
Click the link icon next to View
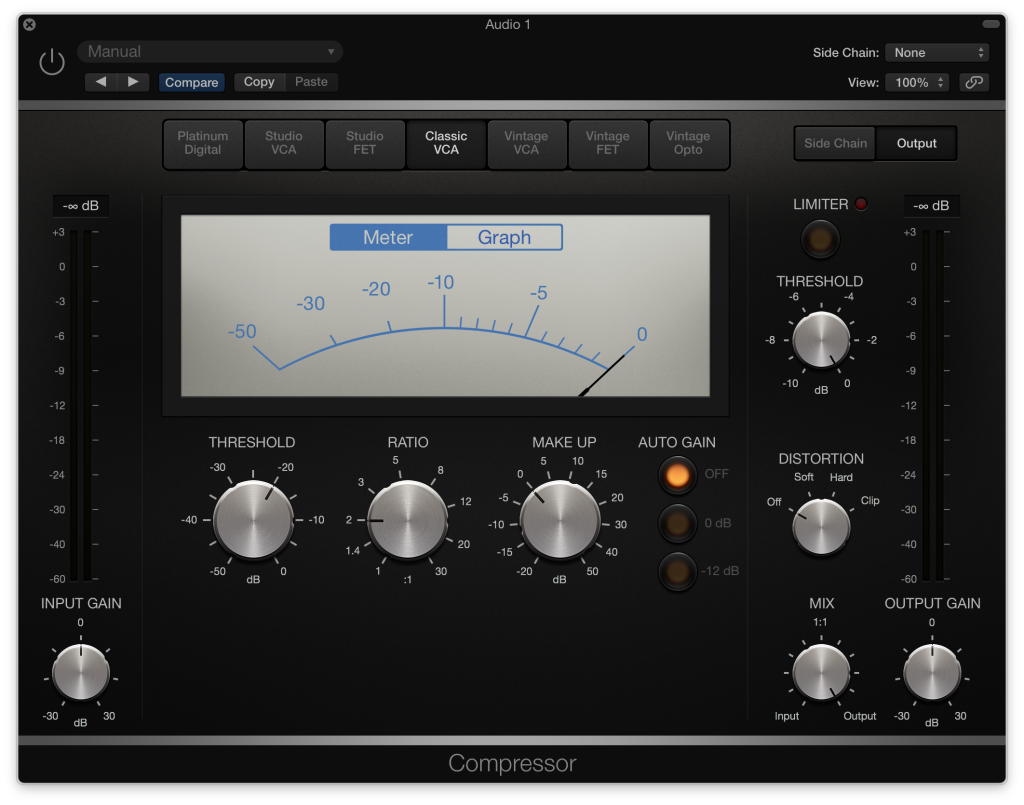pyautogui.click(x=973, y=82)
